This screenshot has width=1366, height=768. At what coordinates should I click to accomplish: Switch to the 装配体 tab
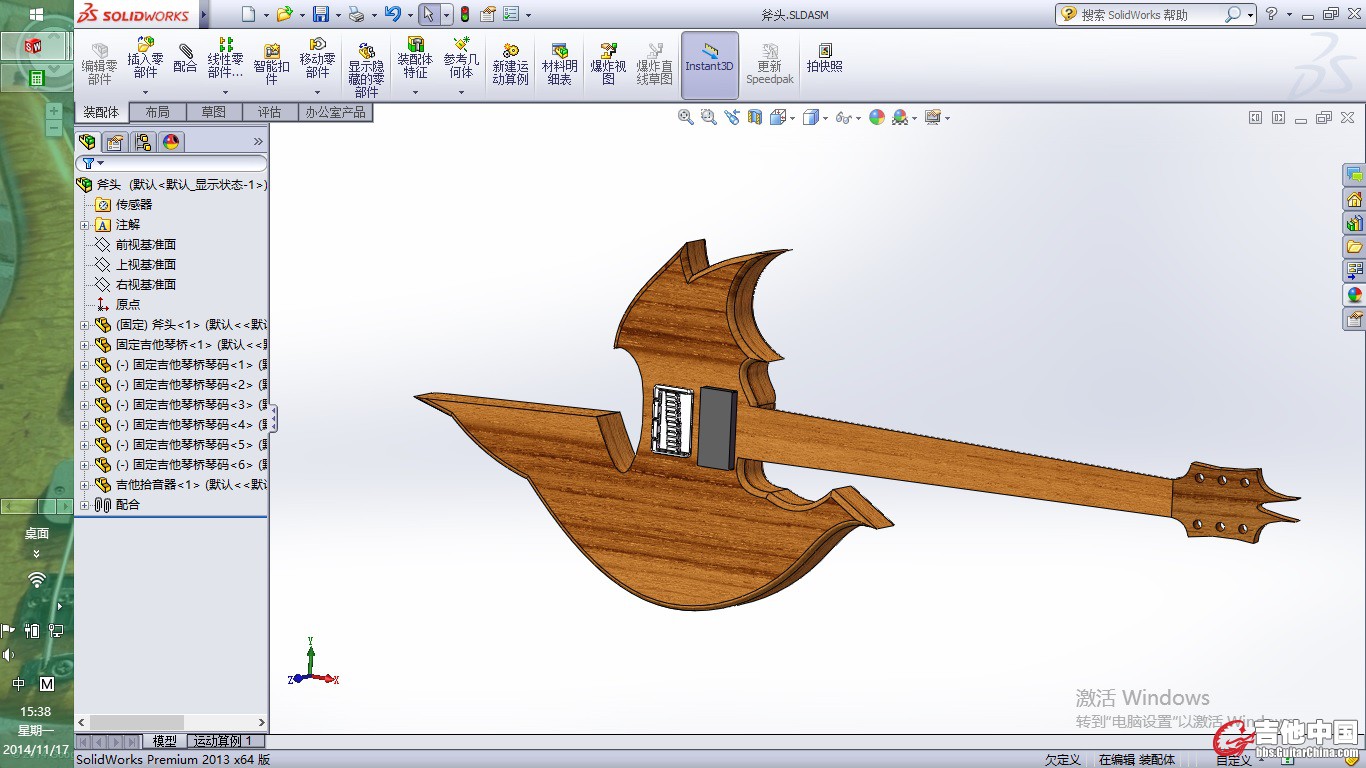[101, 112]
